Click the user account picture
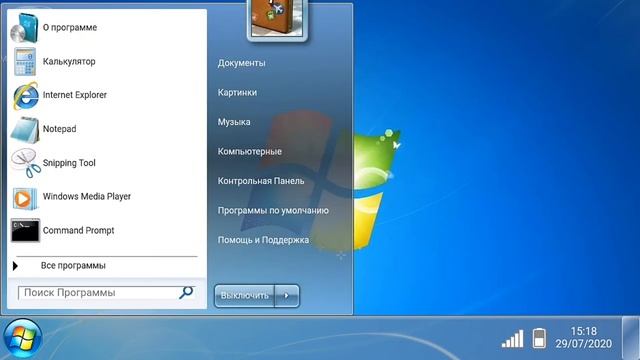Screen dimensions: 640x360 point(277,19)
